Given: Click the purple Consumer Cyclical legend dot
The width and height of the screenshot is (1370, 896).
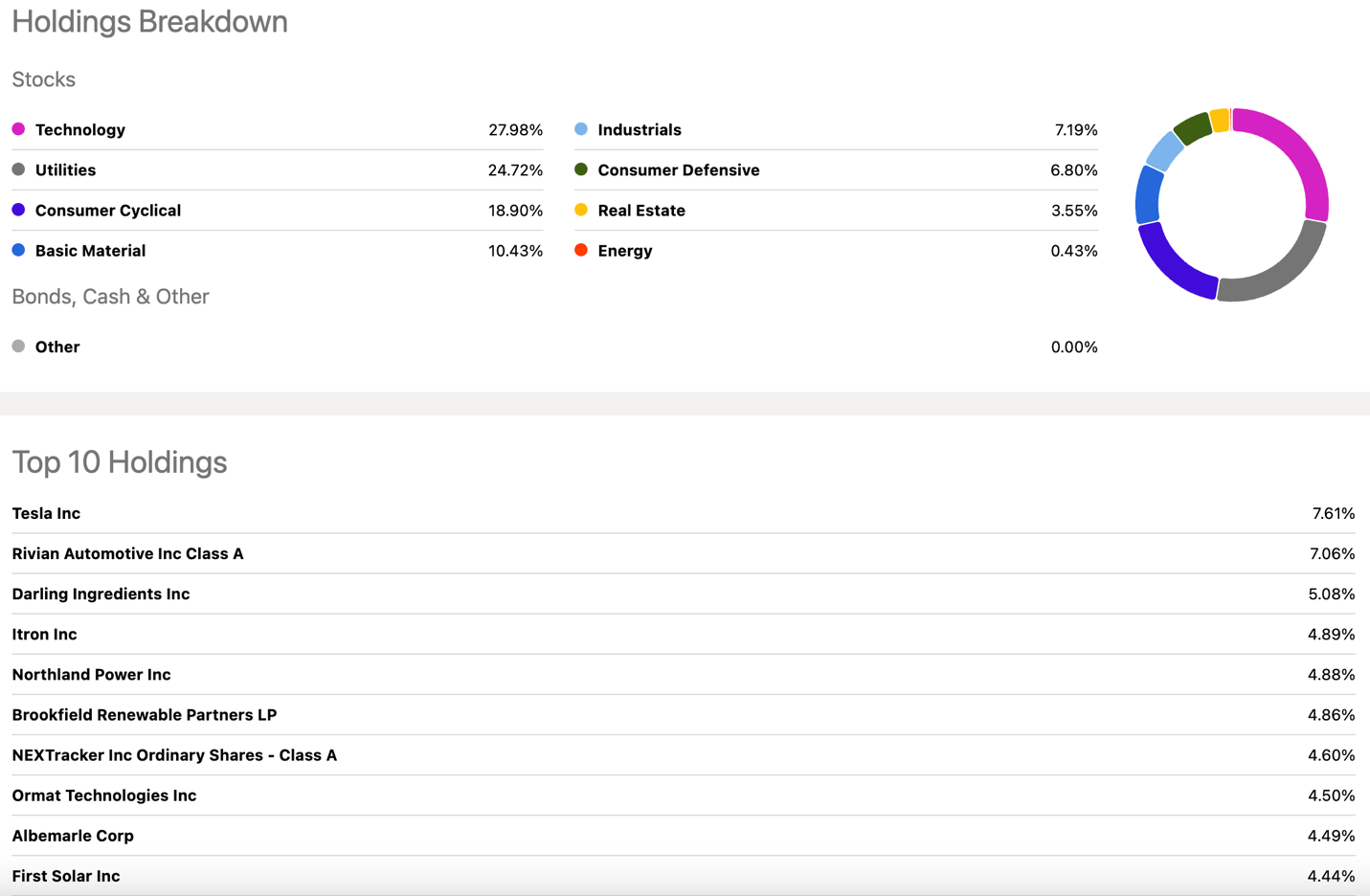Looking at the screenshot, I should click(x=18, y=210).
